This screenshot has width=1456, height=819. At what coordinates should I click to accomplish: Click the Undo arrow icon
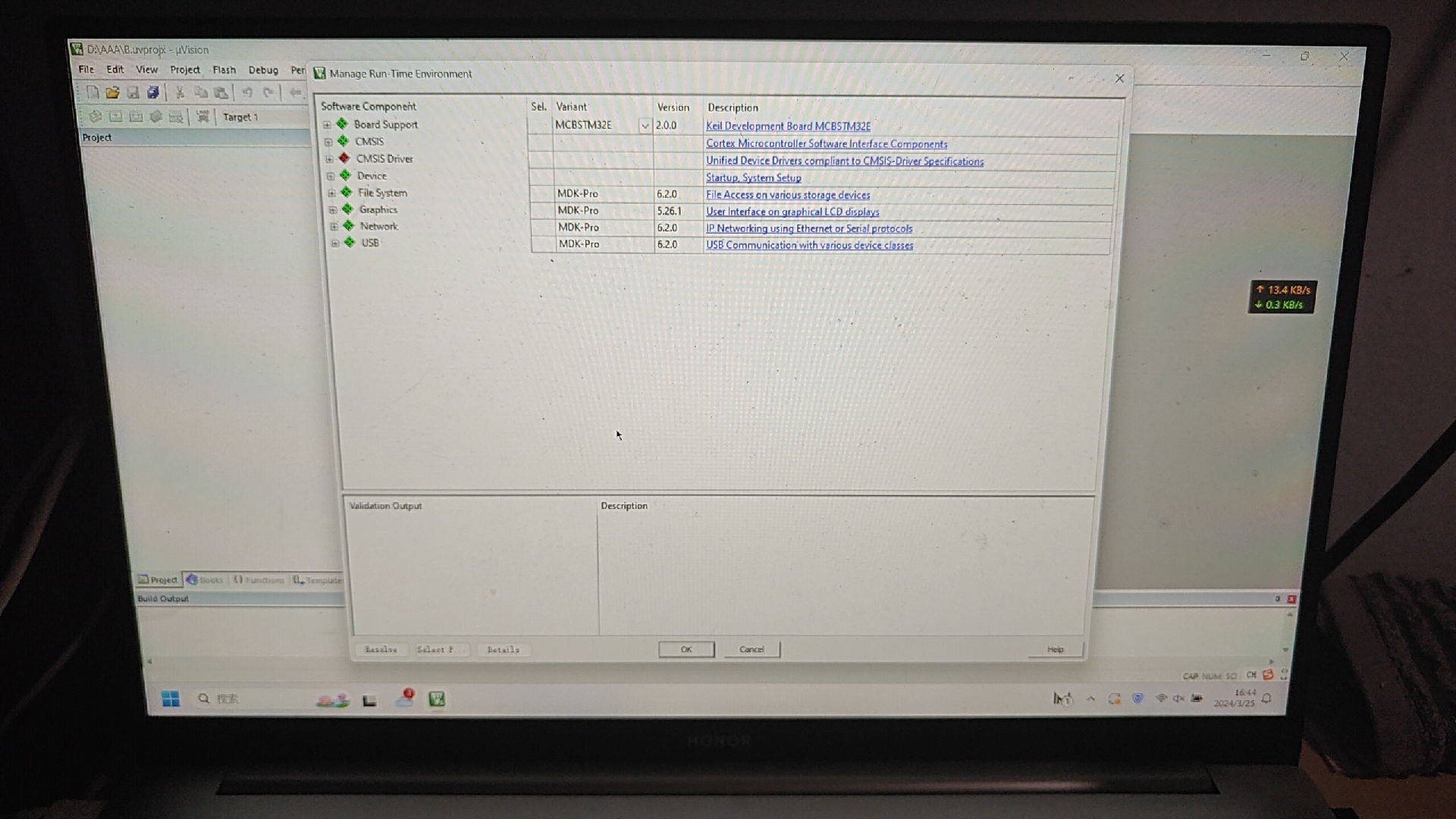click(247, 93)
